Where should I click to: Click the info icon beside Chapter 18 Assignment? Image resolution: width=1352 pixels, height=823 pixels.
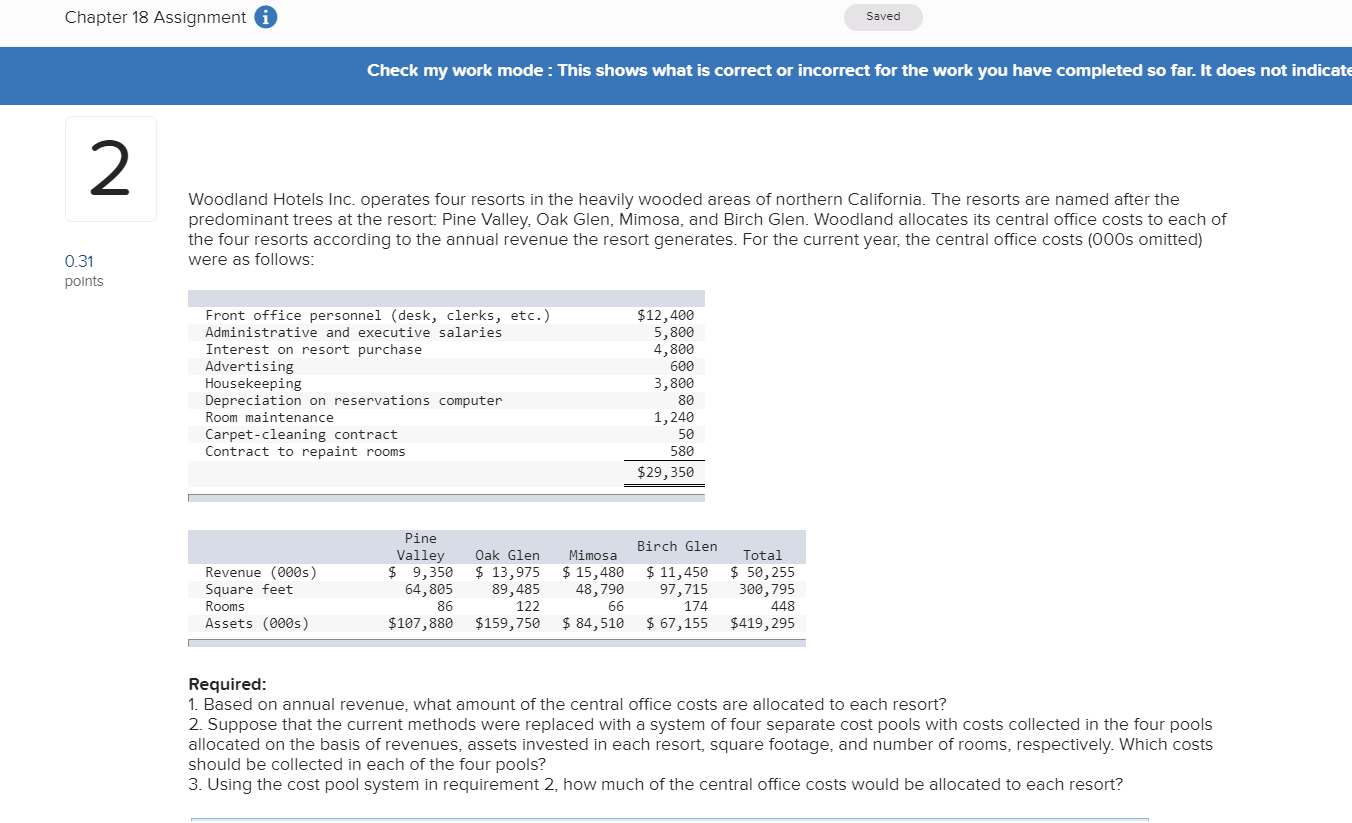click(x=267, y=18)
